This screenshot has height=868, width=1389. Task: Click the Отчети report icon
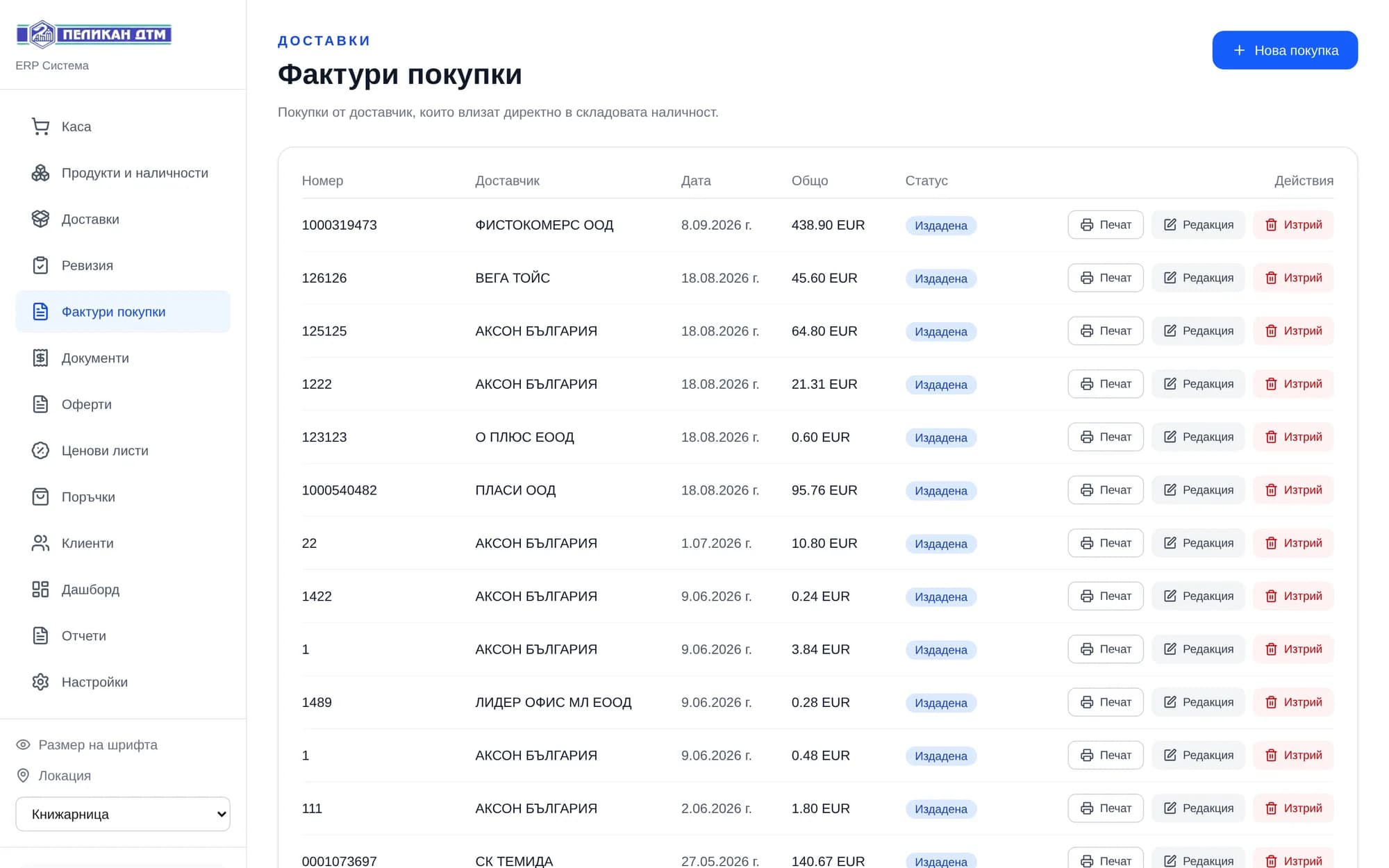(40, 635)
